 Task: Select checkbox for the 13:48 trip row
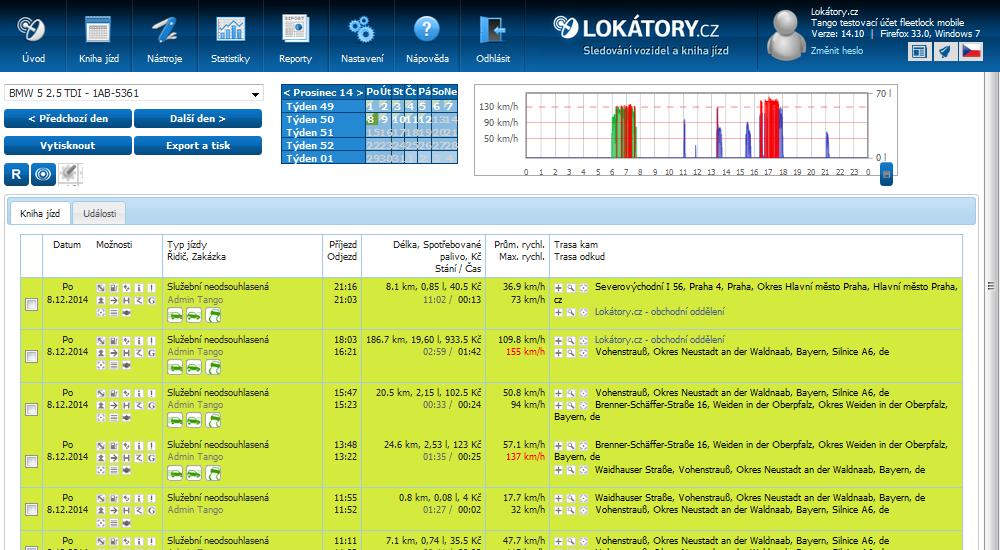pos(31,461)
